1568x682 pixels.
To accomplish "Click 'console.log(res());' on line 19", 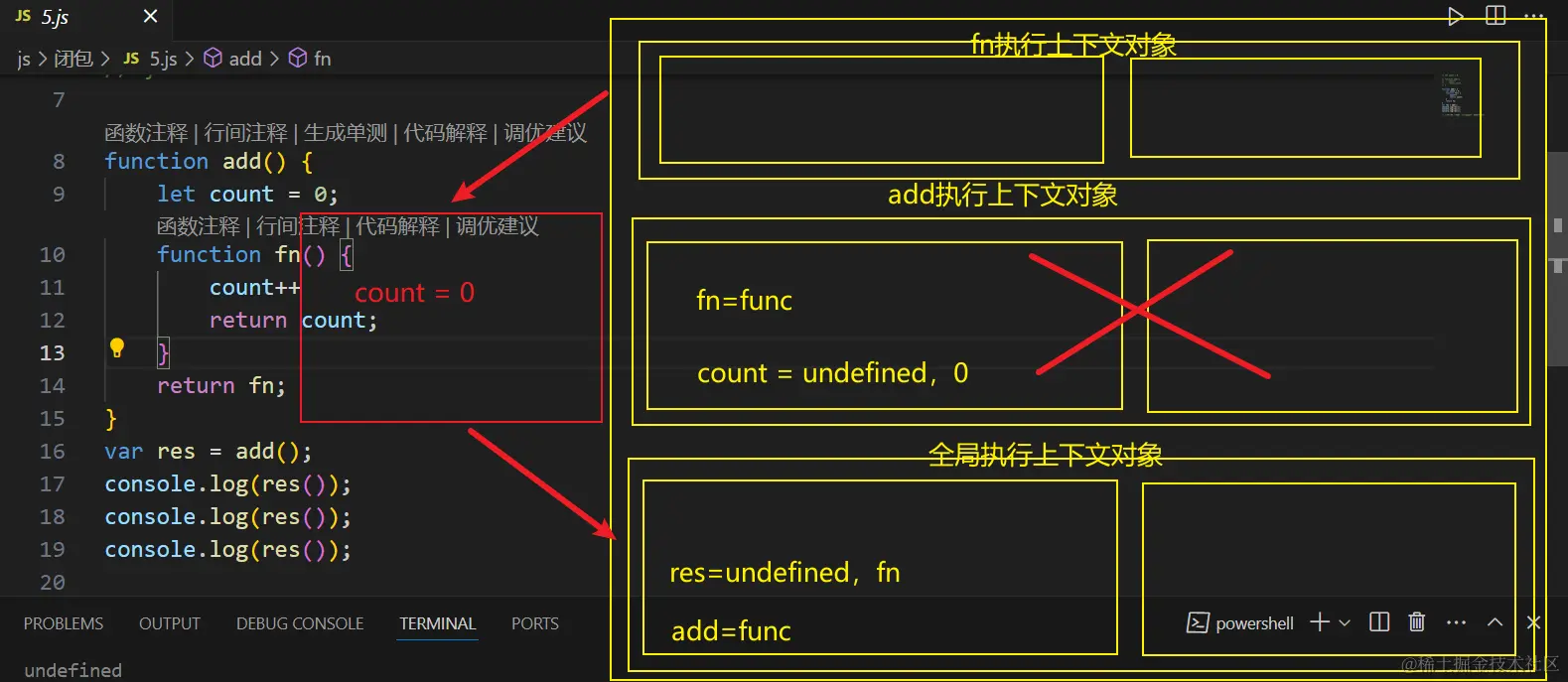I will point(227,550).
